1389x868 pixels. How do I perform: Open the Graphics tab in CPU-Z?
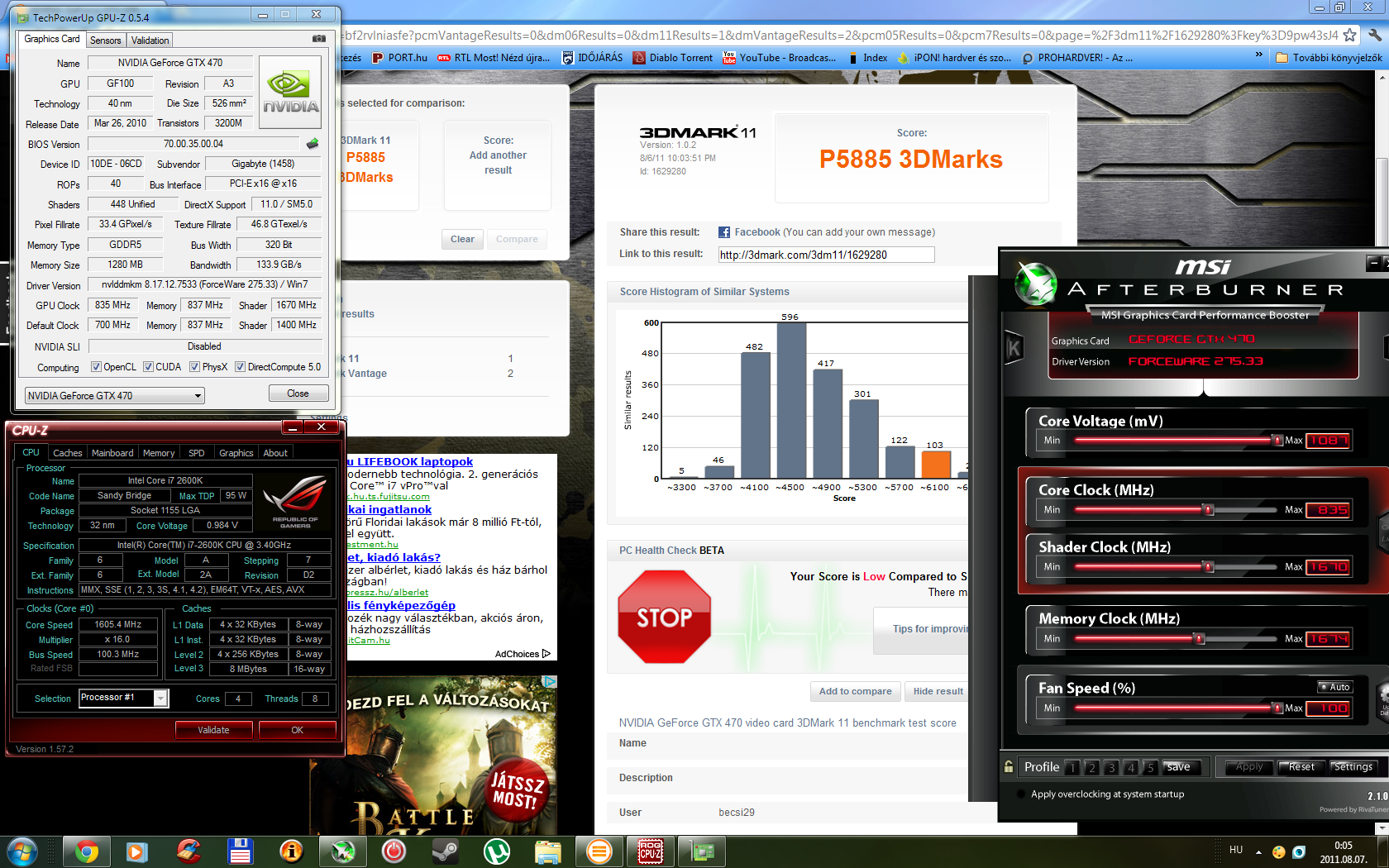[x=236, y=453]
